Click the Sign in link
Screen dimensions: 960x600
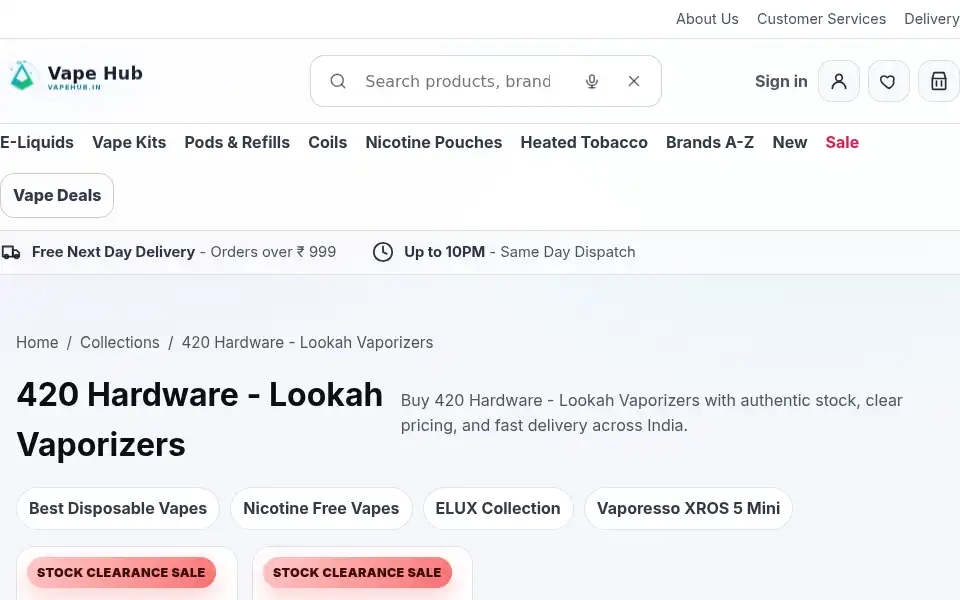[x=781, y=81]
